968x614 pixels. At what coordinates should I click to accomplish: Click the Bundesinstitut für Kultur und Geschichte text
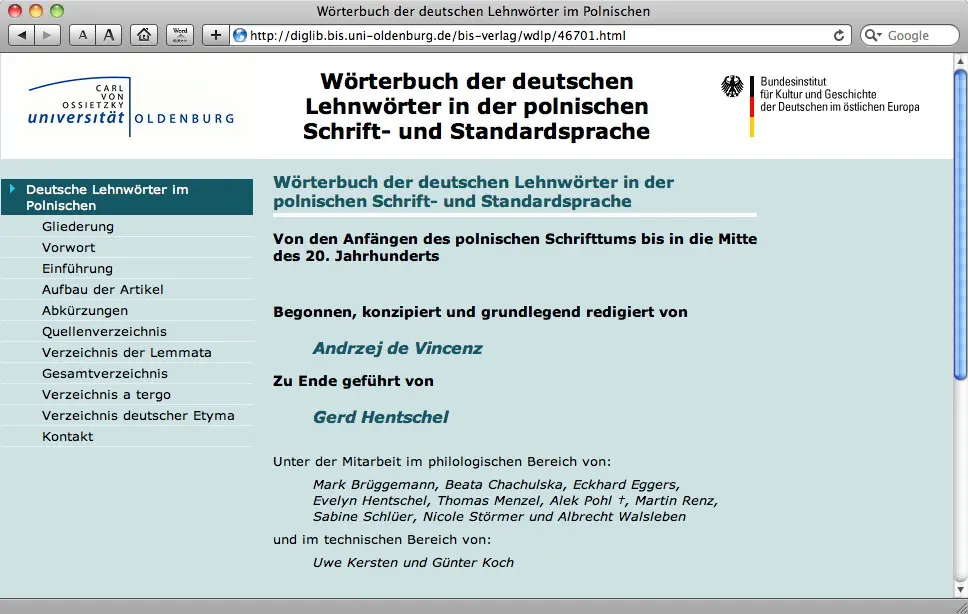point(840,94)
